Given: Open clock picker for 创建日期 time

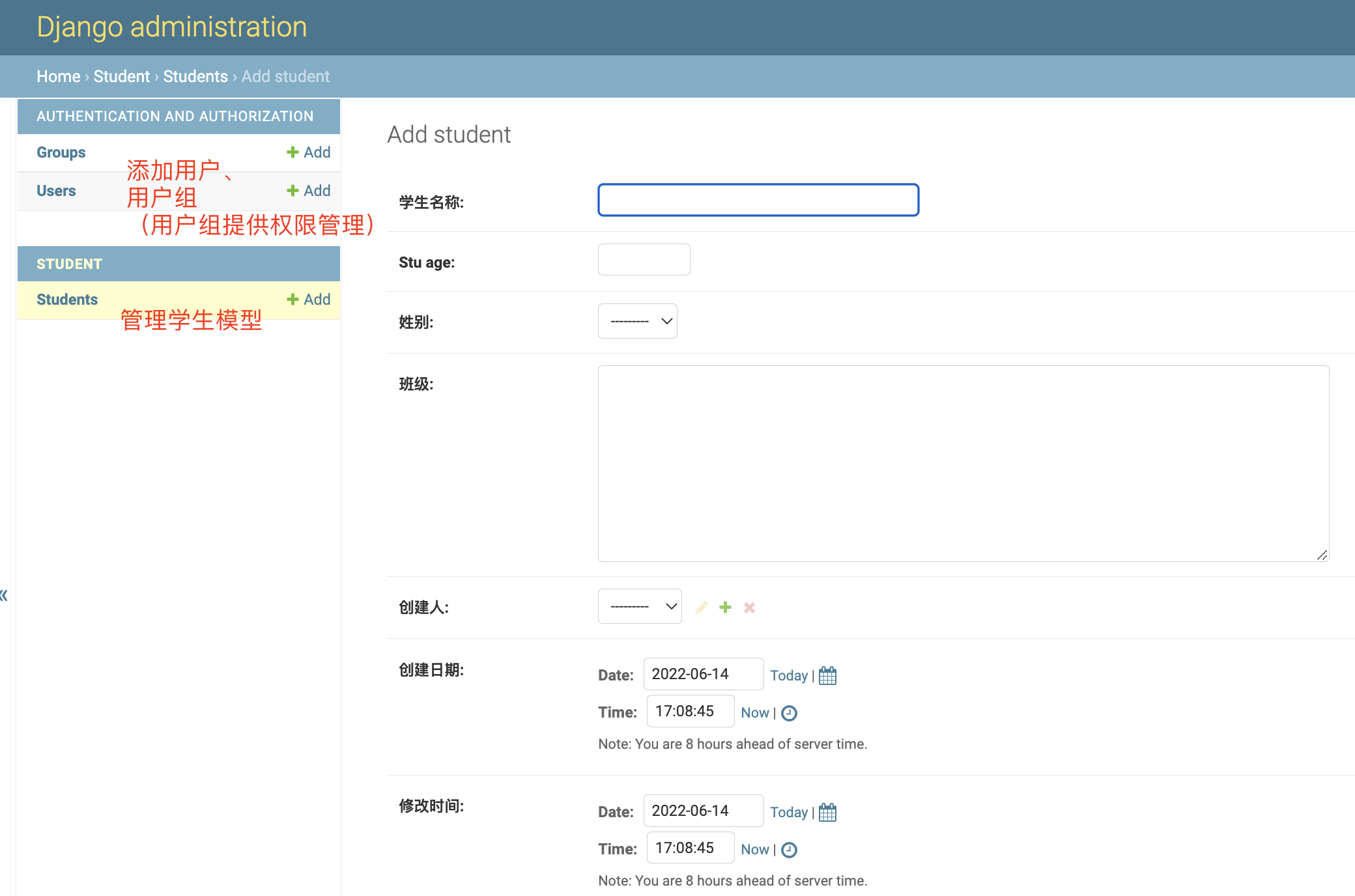Looking at the screenshot, I should point(789,712).
